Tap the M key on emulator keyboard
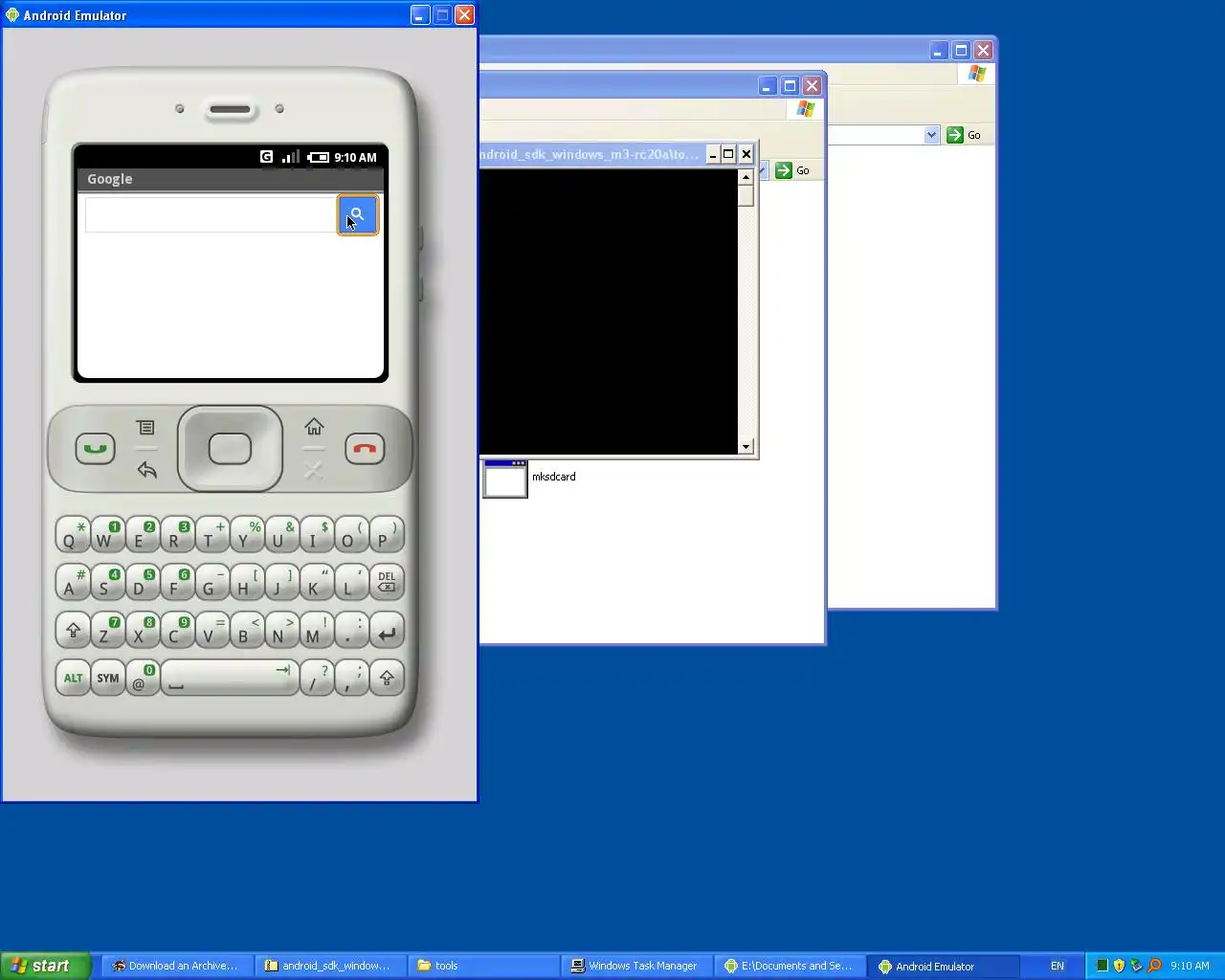 click(x=317, y=631)
